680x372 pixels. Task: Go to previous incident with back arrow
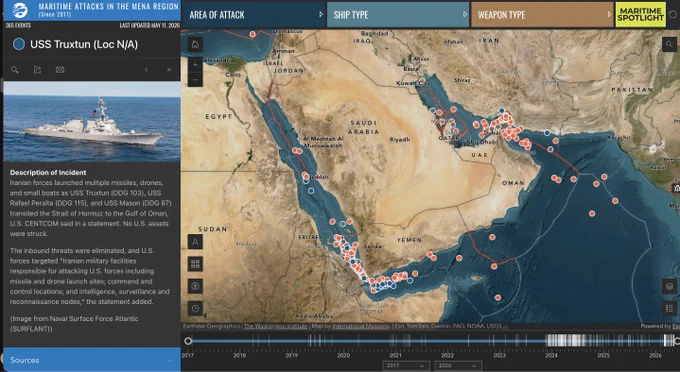tap(146, 70)
